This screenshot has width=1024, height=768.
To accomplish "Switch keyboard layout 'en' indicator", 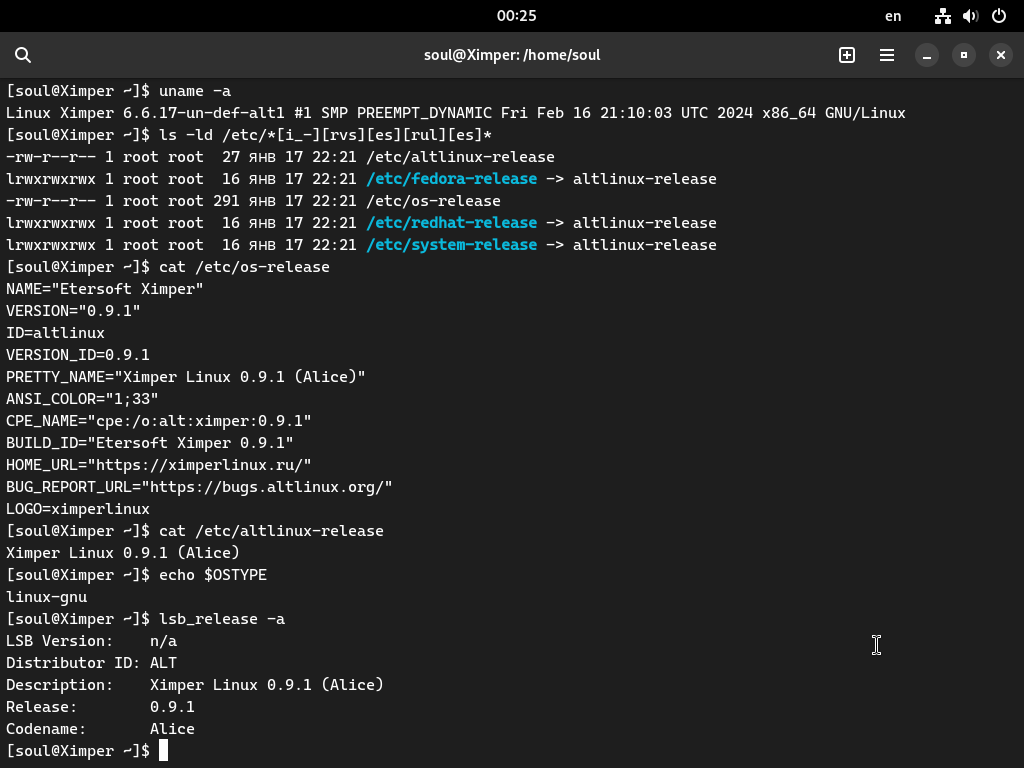I will (893, 16).
